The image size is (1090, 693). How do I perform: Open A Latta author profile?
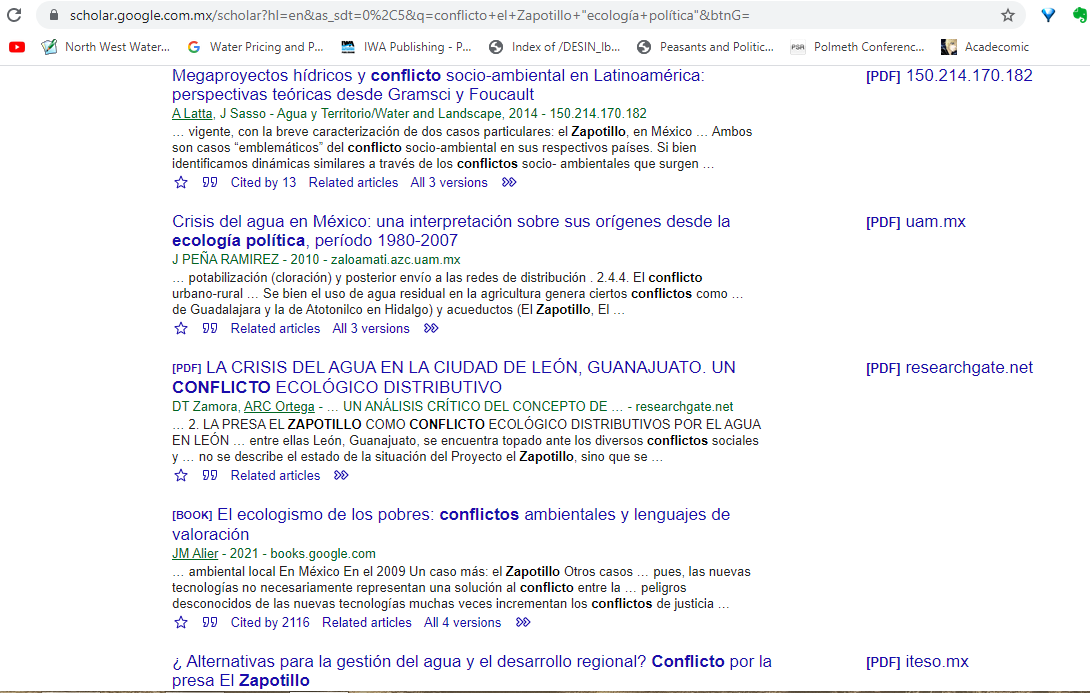tap(193, 113)
